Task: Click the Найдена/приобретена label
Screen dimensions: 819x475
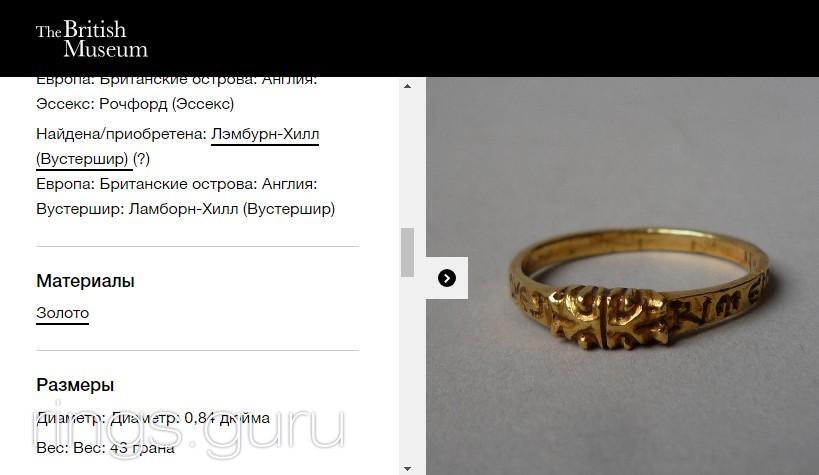Action: click(121, 134)
